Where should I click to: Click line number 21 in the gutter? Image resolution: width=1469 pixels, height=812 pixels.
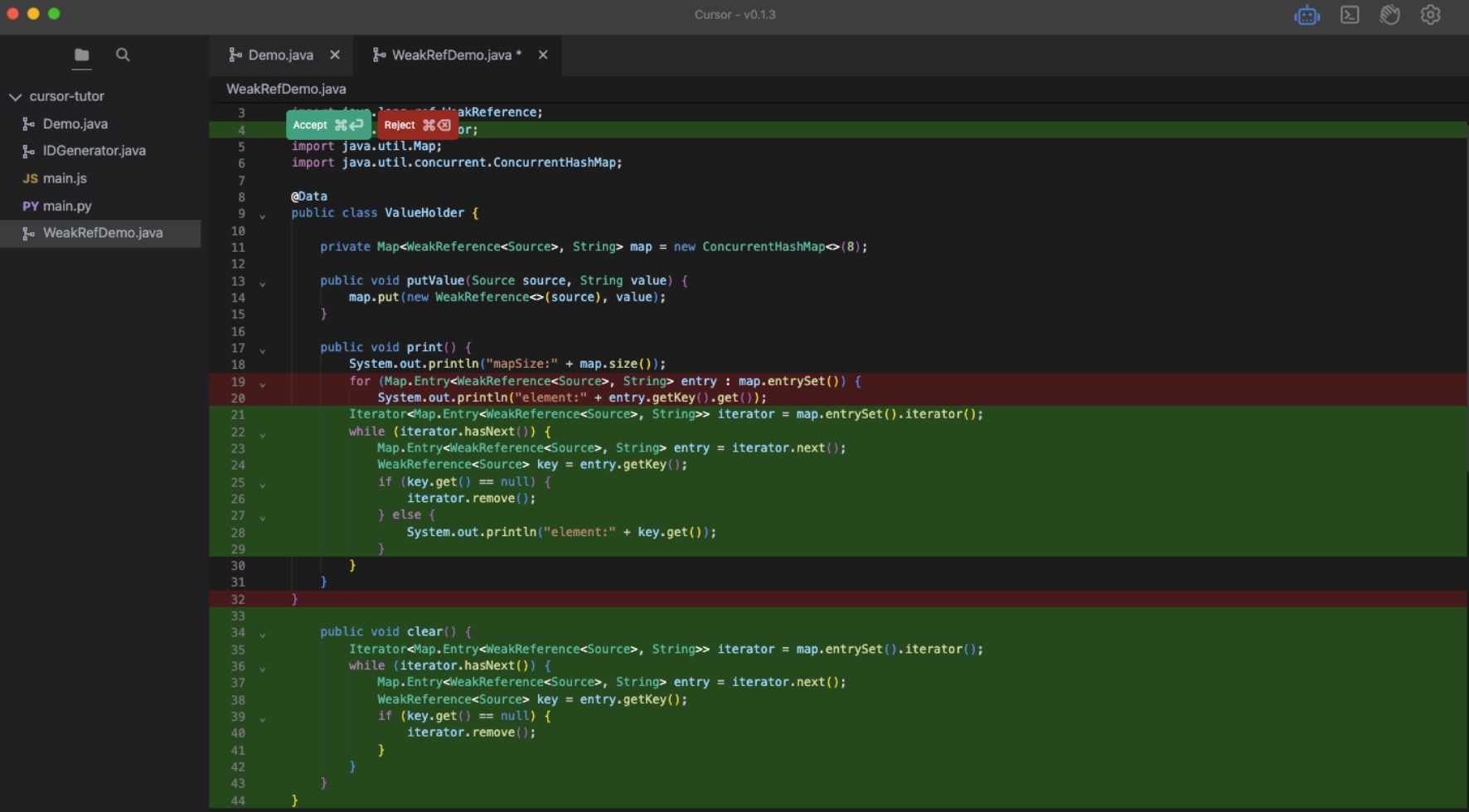pyautogui.click(x=238, y=415)
